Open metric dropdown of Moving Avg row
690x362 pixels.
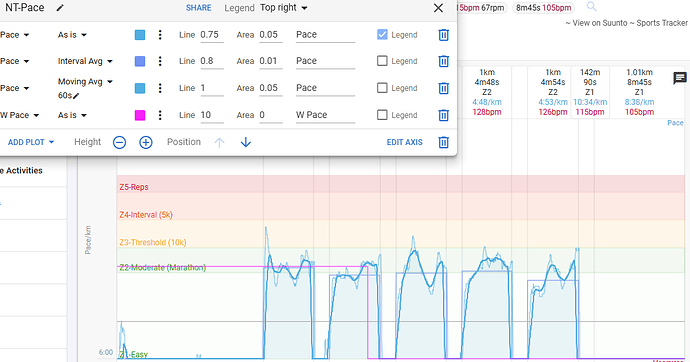coord(15,88)
